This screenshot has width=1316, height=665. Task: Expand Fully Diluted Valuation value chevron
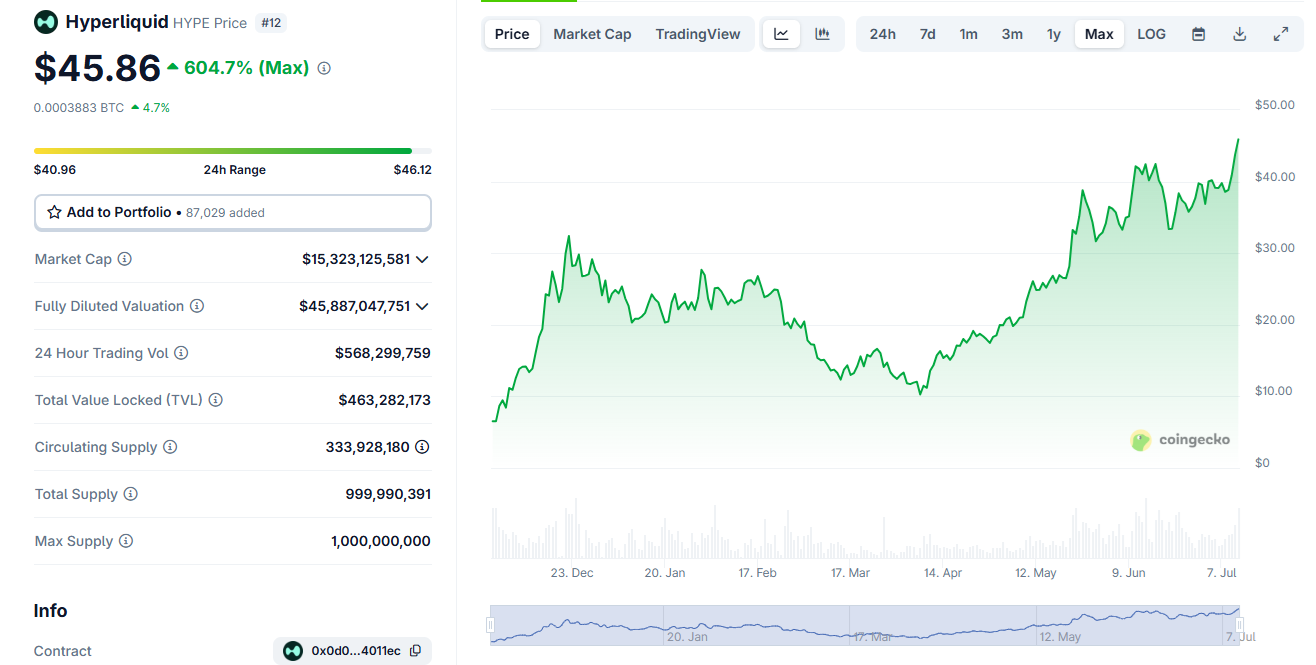[422, 306]
